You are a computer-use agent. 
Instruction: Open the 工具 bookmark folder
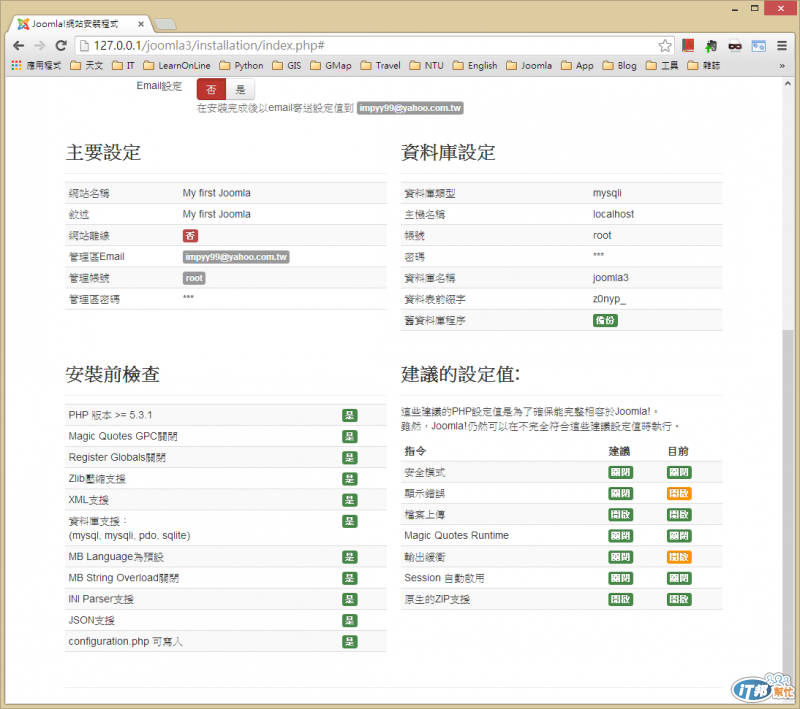point(662,65)
